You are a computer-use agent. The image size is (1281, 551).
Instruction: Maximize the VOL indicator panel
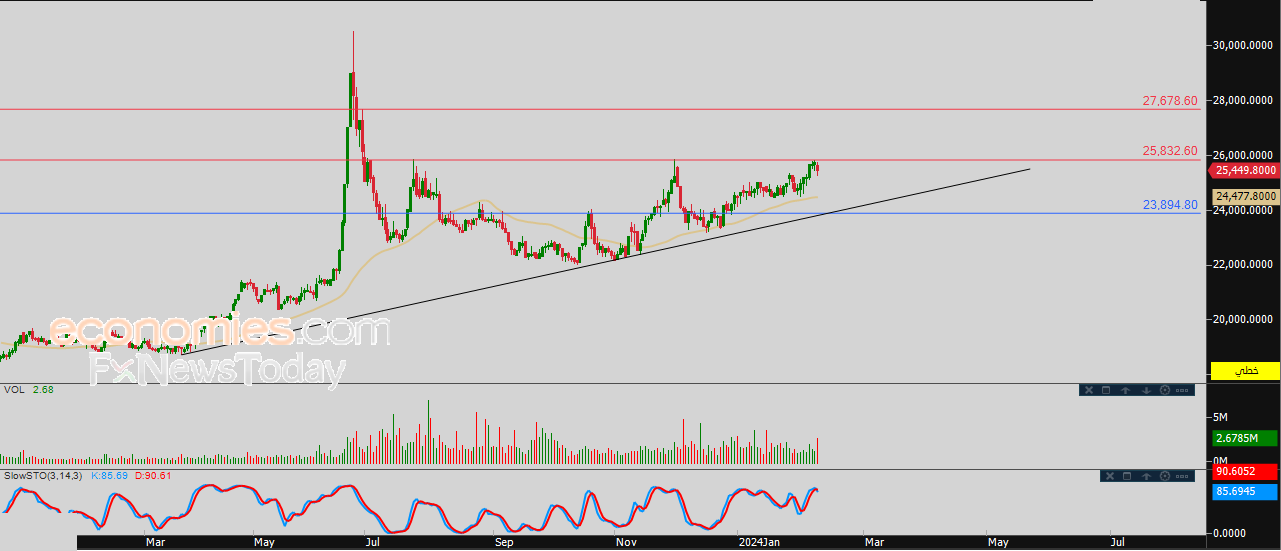pos(1106,390)
